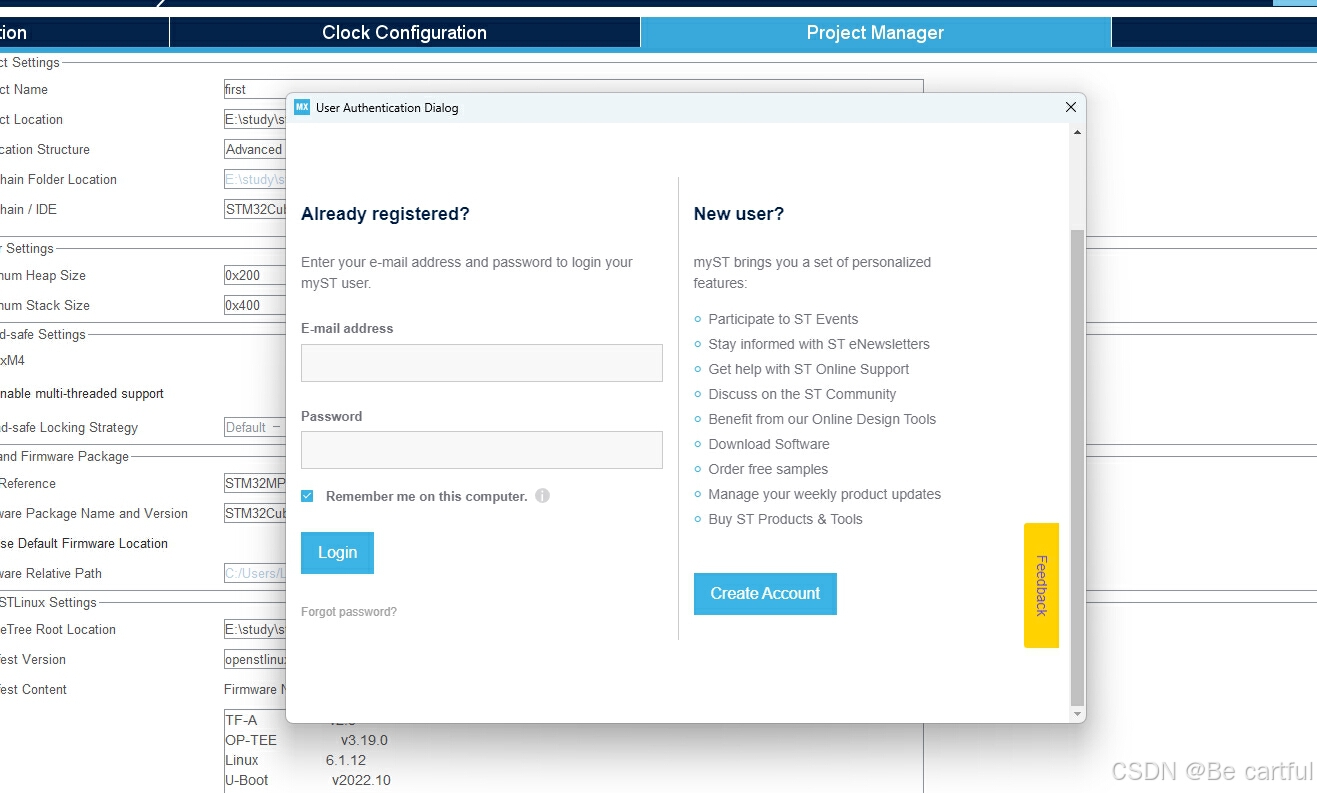This screenshot has height=793, width=1317.
Task: Open the Locking Strategy Default dropdown
Action: [x=255, y=427]
